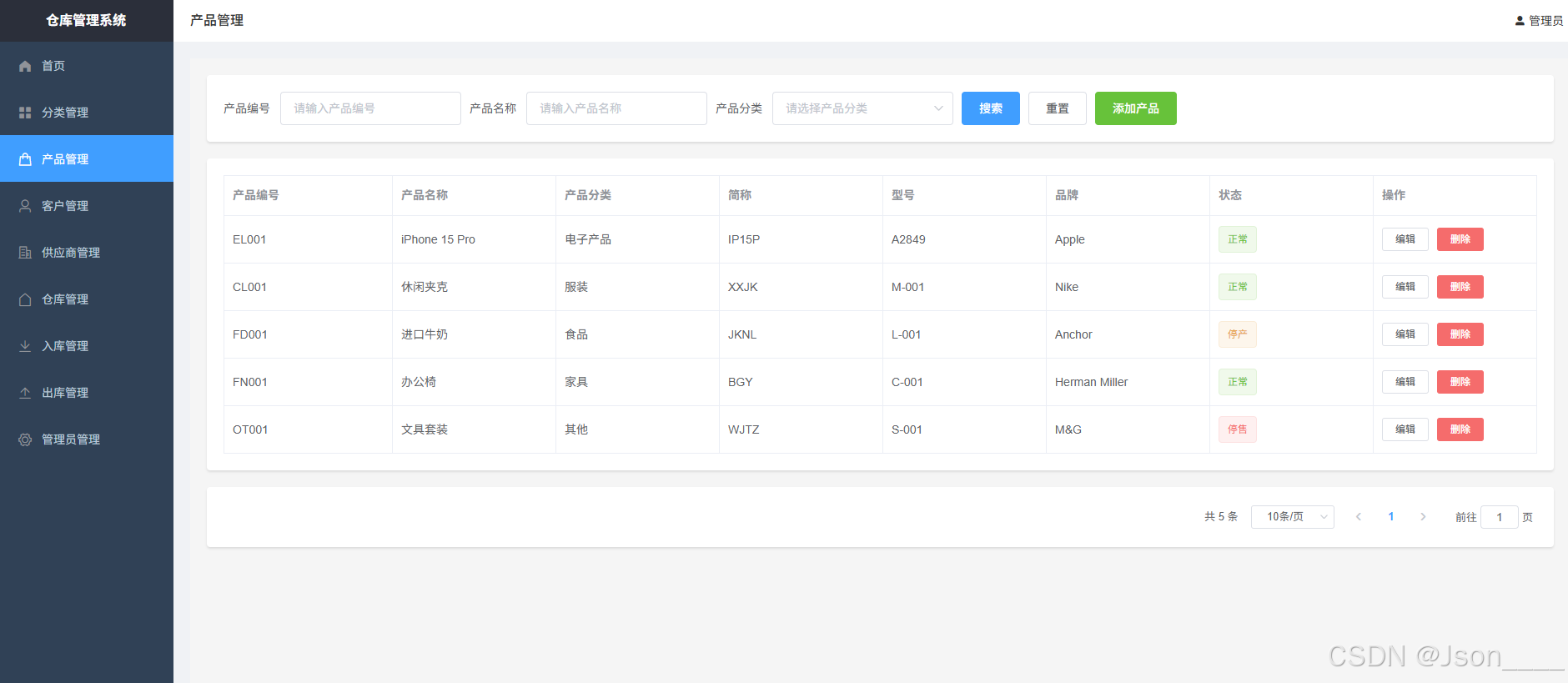Open the 10条/页 page size dropdown
Viewport: 1568px width, 683px height.
click(x=1293, y=517)
